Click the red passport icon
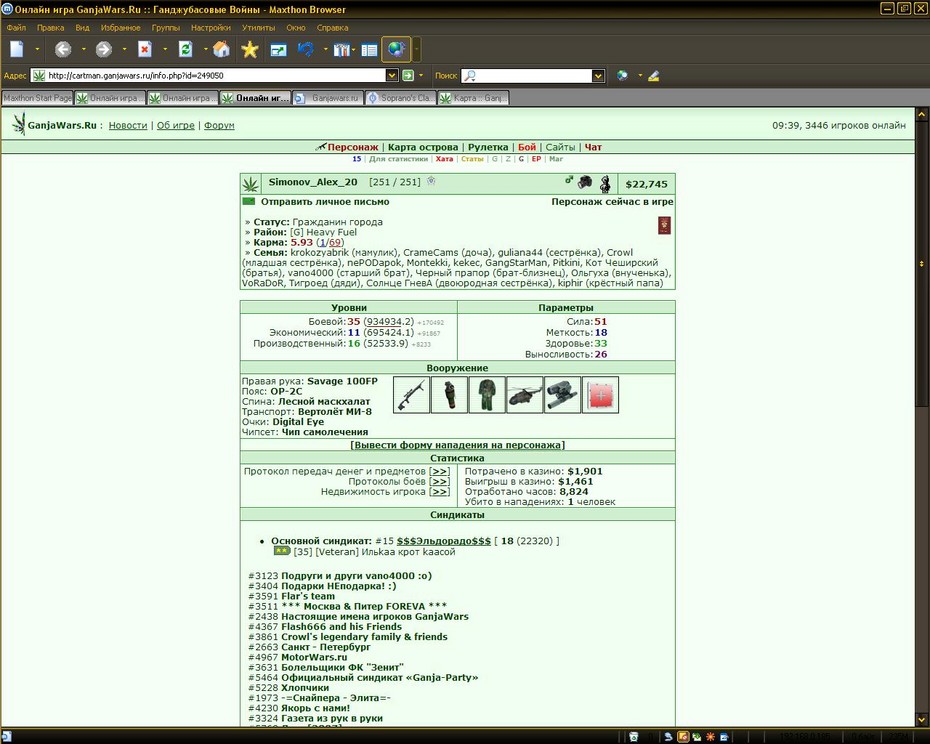Screen dimensions: 930x744 point(664,225)
